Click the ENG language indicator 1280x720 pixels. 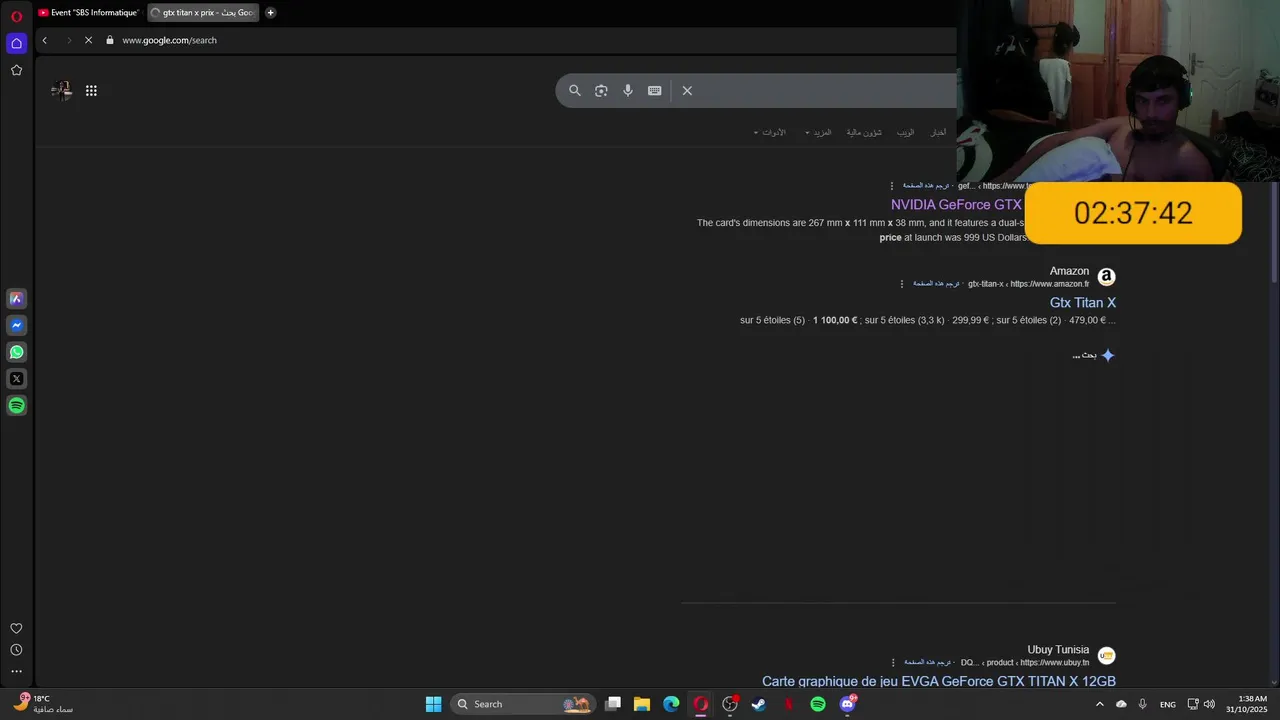(x=1167, y=704)
